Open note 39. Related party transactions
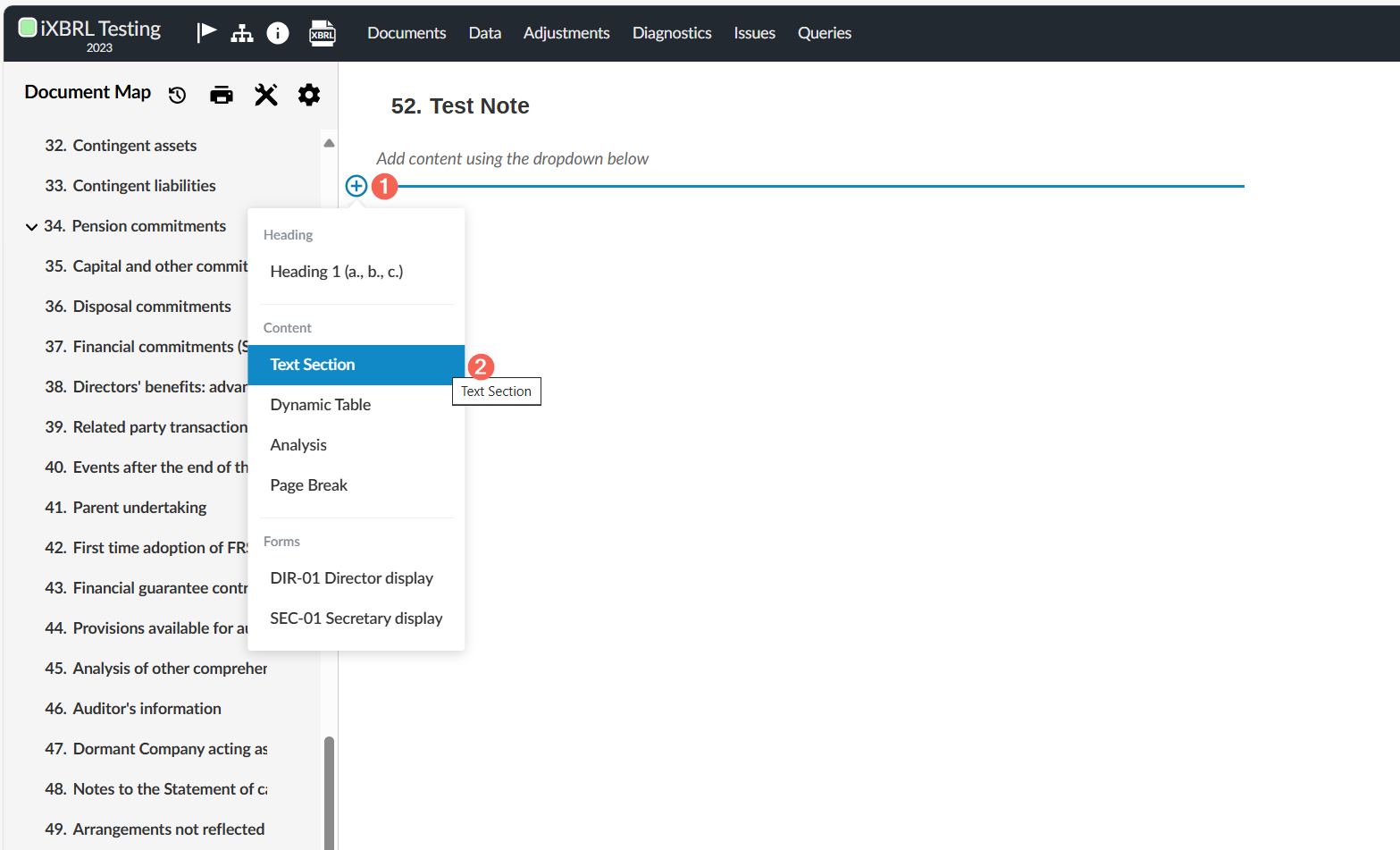The image size is (1400, 850). 147,427
